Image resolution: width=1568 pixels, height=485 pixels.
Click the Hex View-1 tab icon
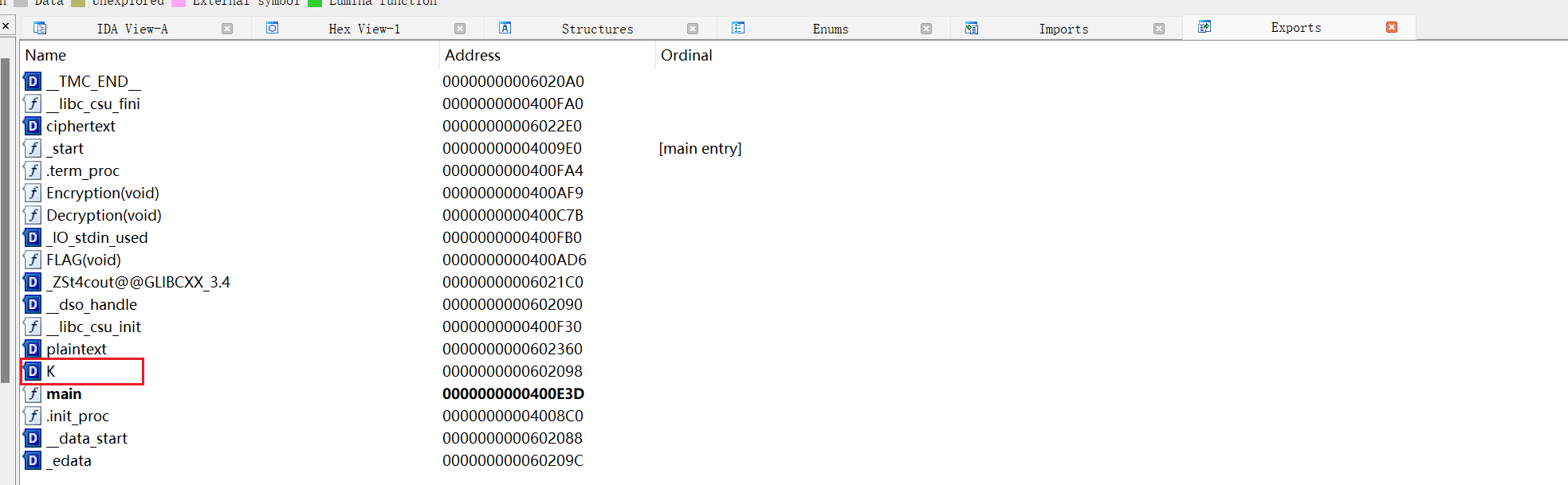[273, 29]
